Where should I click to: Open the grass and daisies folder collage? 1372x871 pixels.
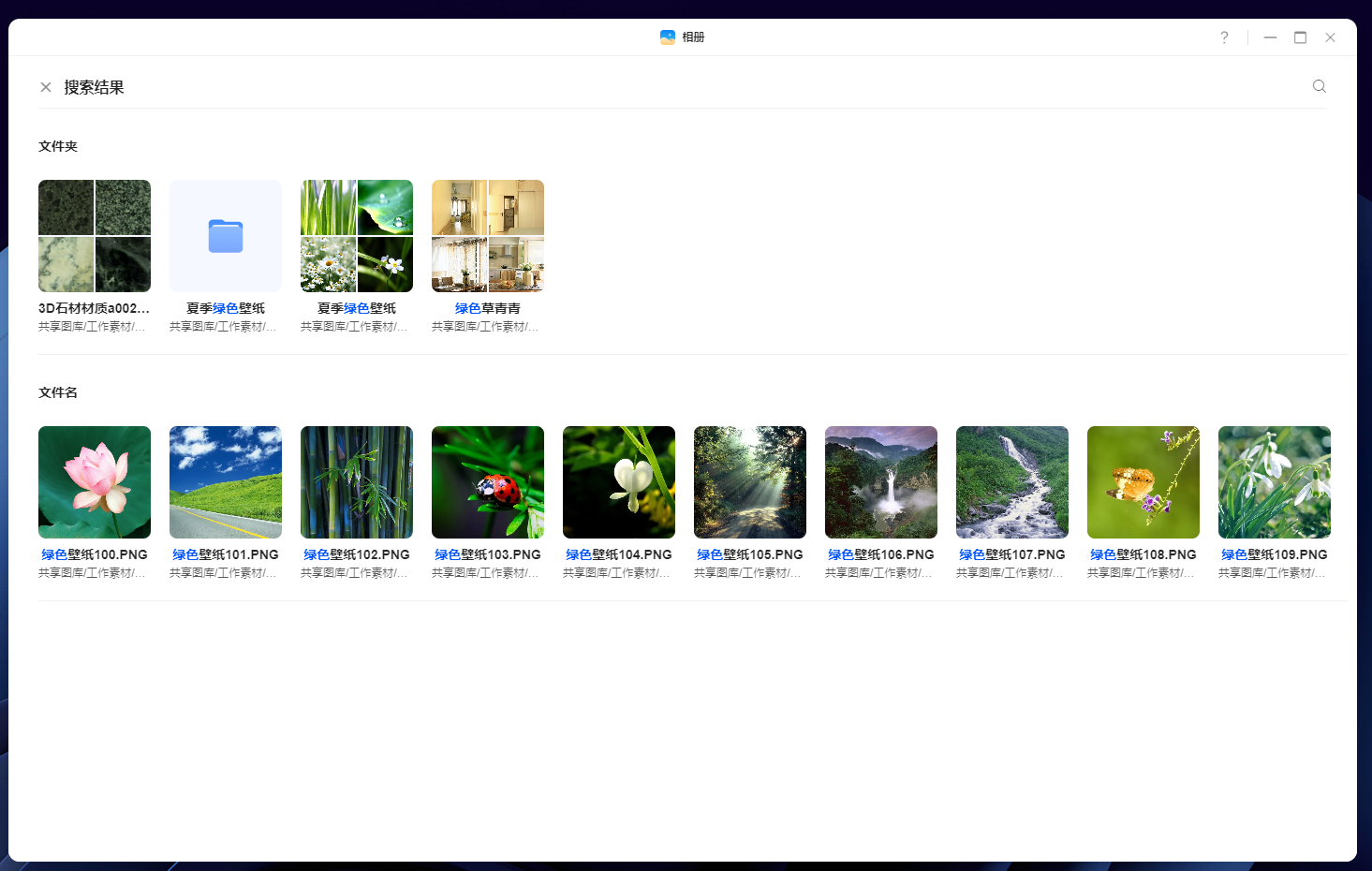pyautogui.click(x=357, y=236)
